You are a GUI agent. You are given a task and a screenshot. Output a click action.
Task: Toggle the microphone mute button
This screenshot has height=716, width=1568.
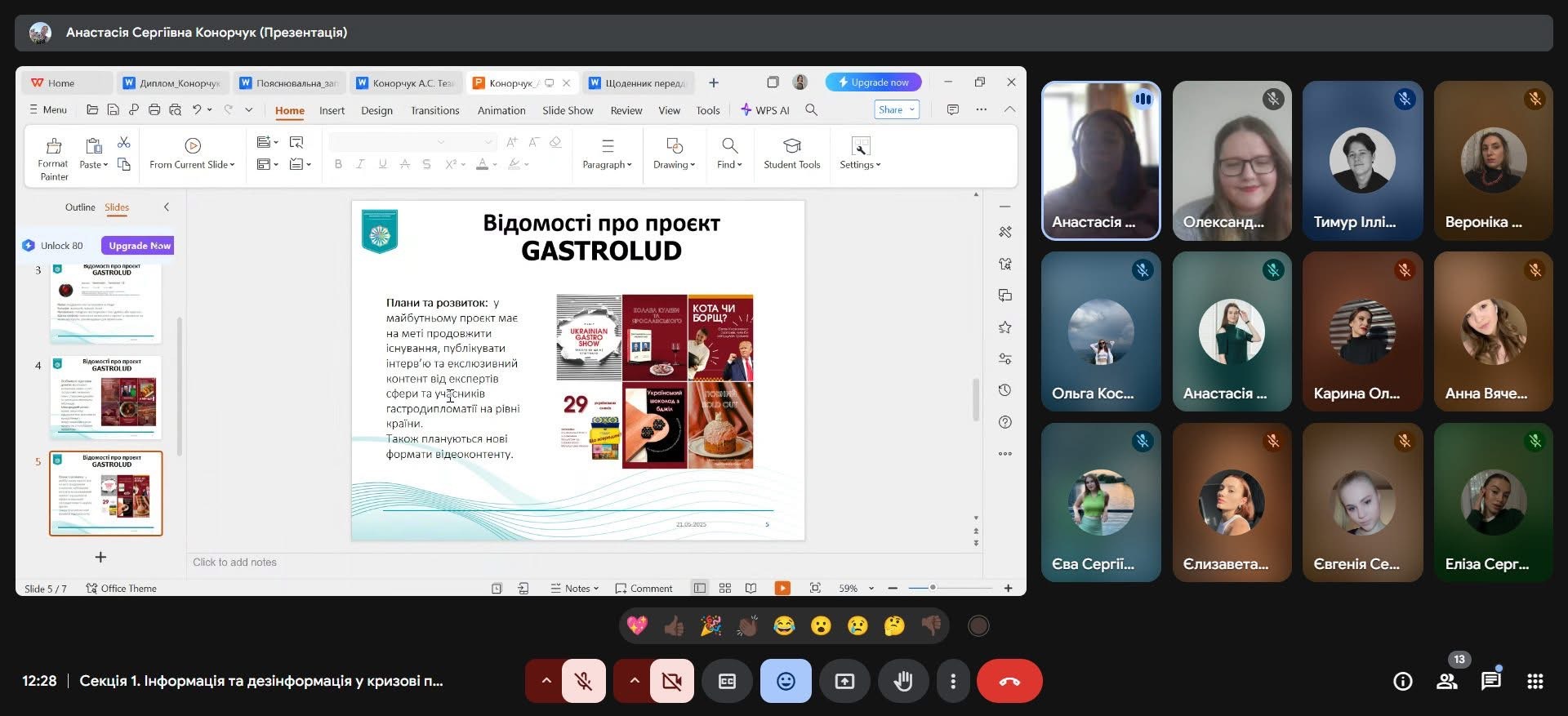coord(584,681)
